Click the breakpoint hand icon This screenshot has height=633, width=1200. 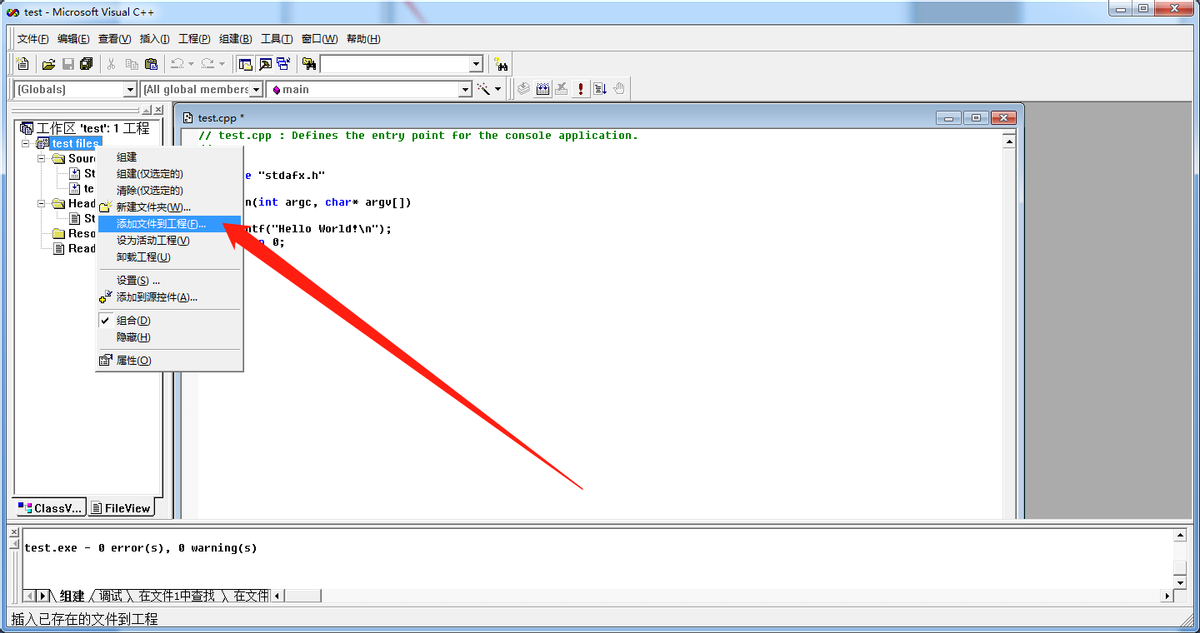[619, 89]
